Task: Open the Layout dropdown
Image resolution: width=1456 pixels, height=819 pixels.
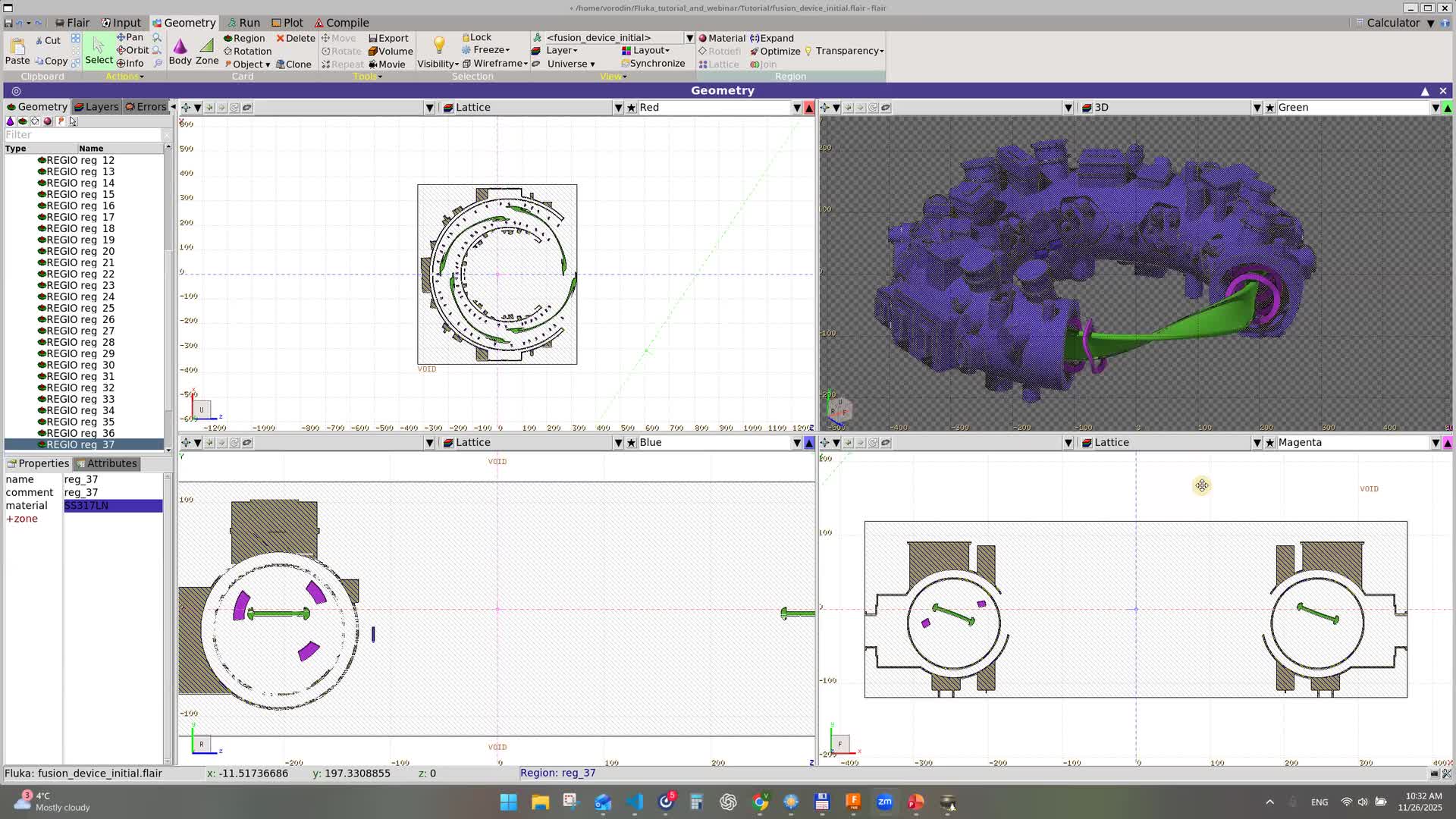Action: point(646,50)
